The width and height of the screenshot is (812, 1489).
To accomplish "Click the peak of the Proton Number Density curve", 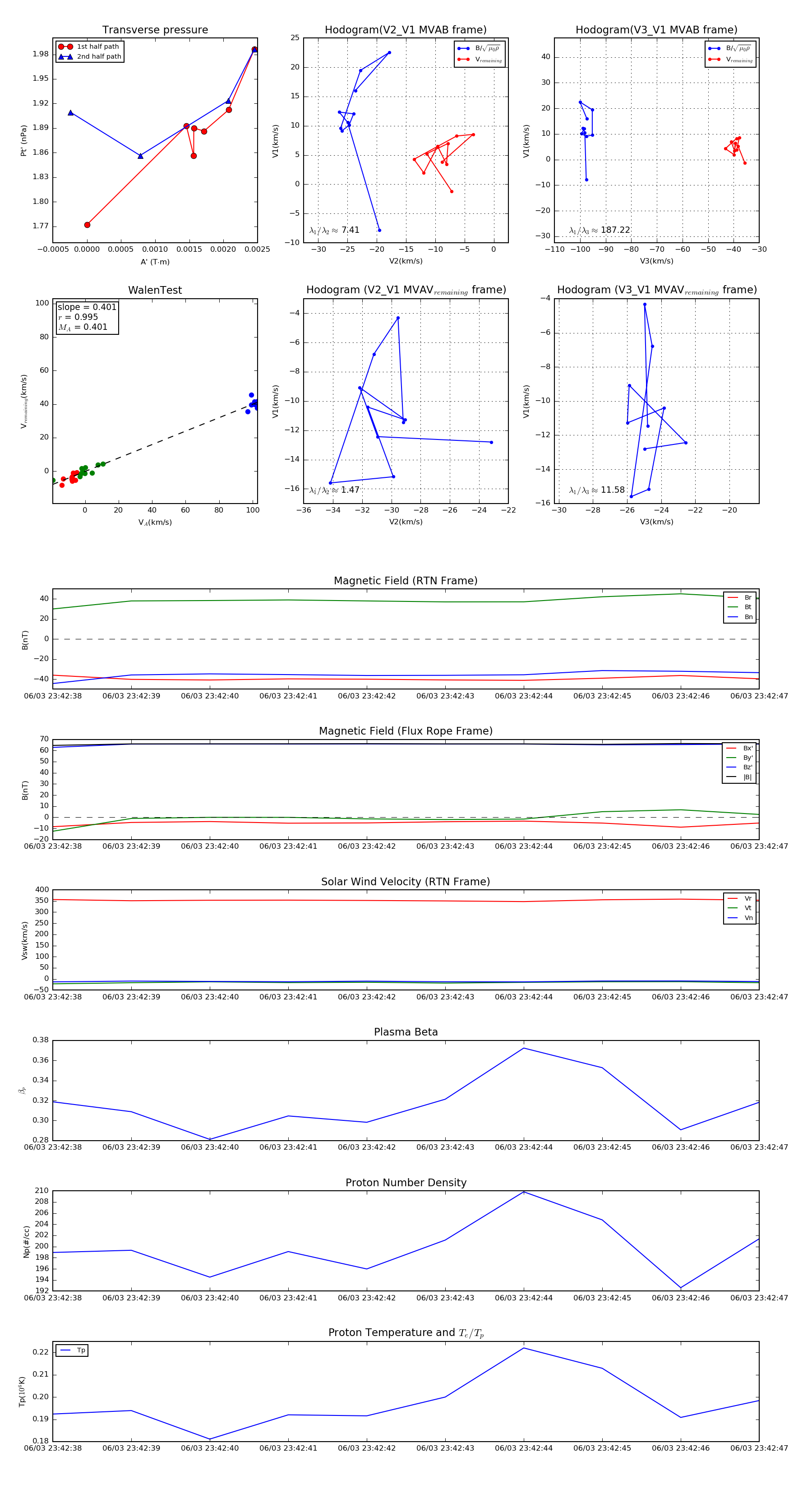I will [x=524, y=1192].
